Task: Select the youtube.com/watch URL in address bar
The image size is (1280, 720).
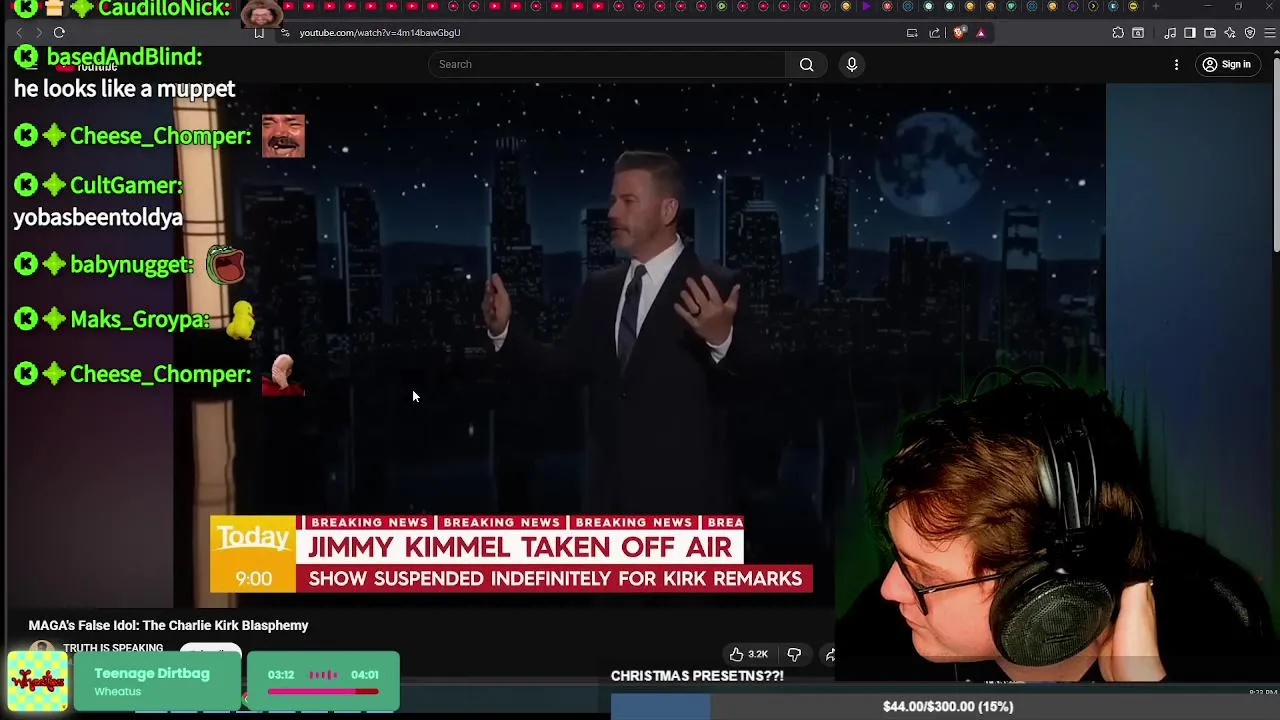Action: click(x=380, y=33)
